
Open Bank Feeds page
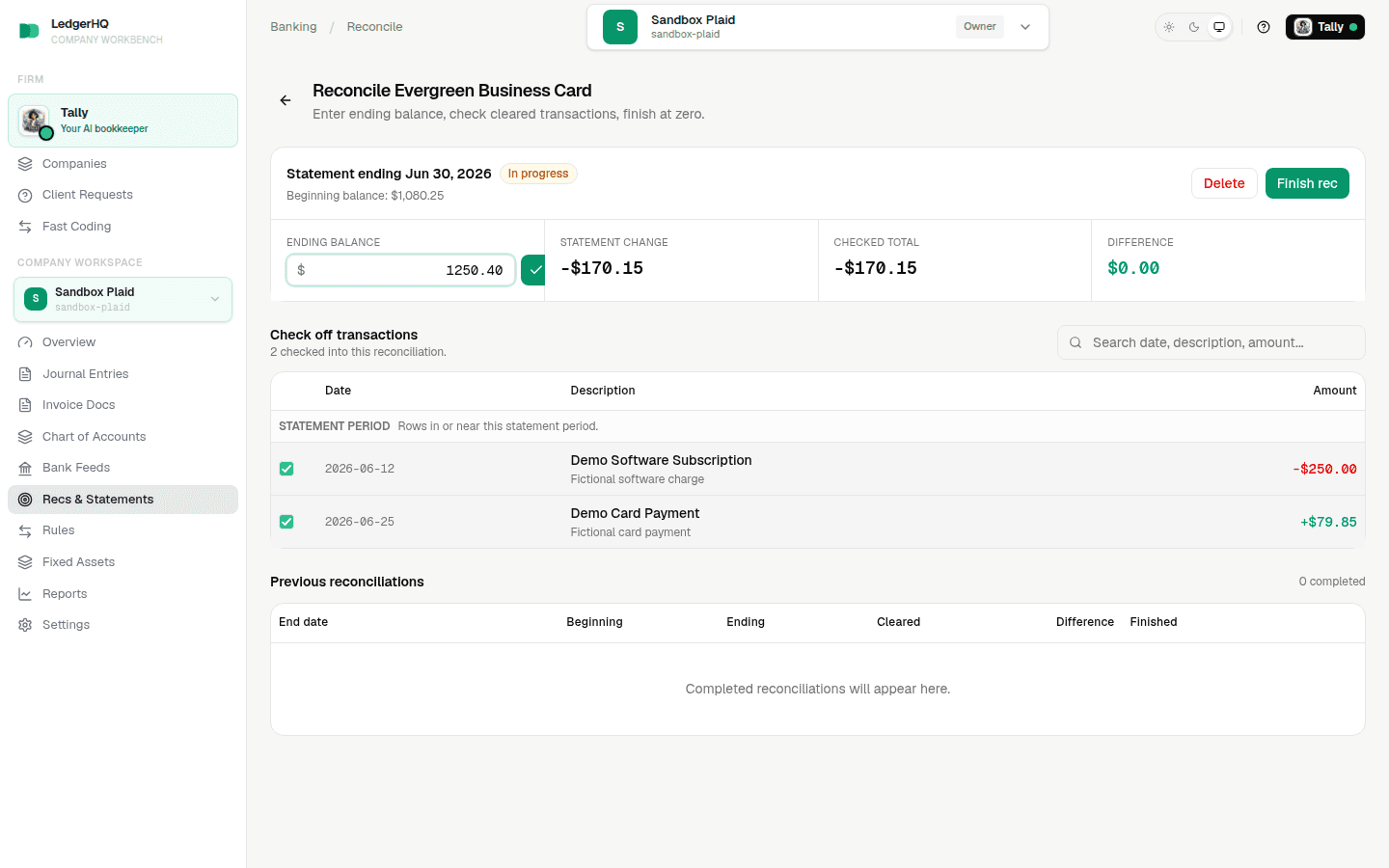coord(123,468)
